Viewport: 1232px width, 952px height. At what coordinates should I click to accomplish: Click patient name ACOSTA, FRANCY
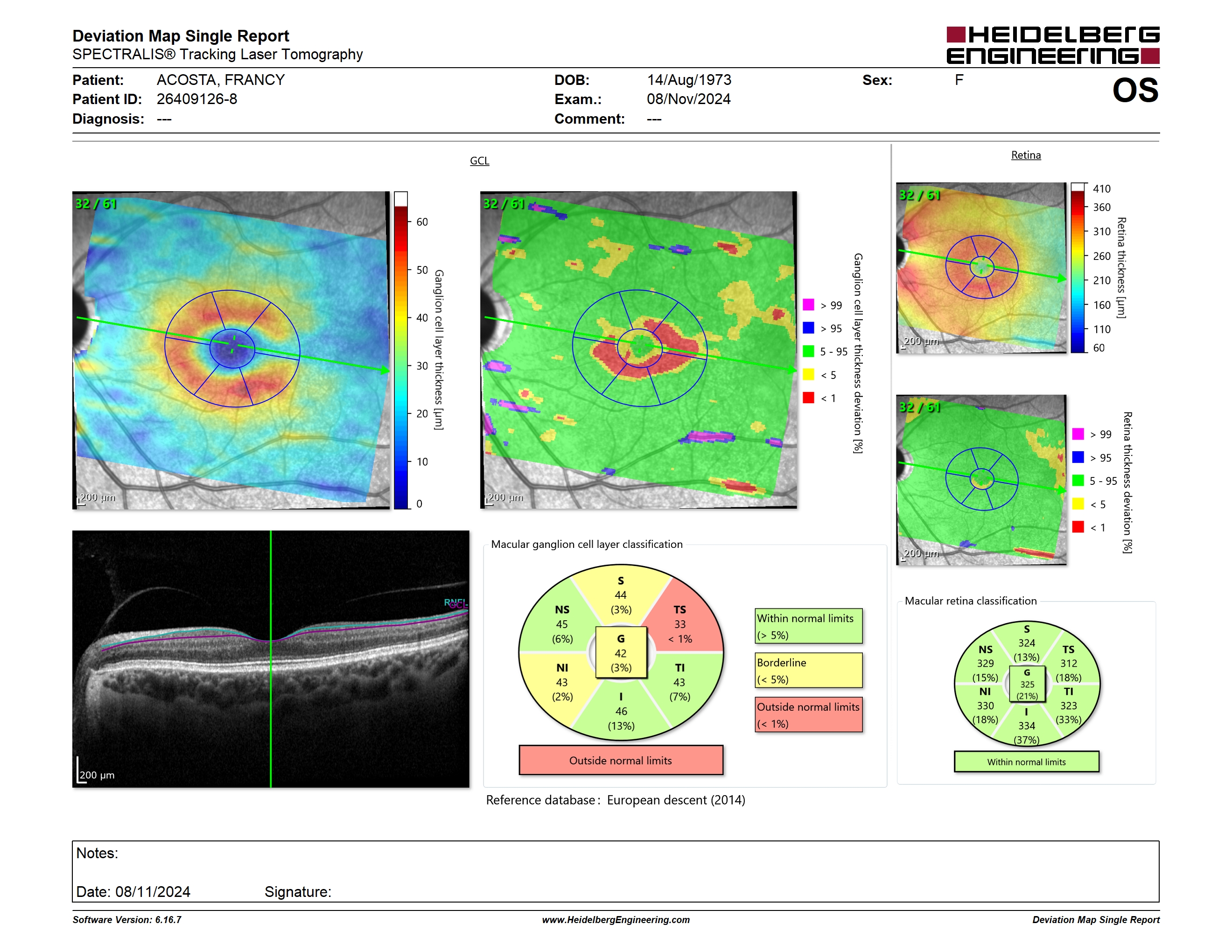coord(221,80)
